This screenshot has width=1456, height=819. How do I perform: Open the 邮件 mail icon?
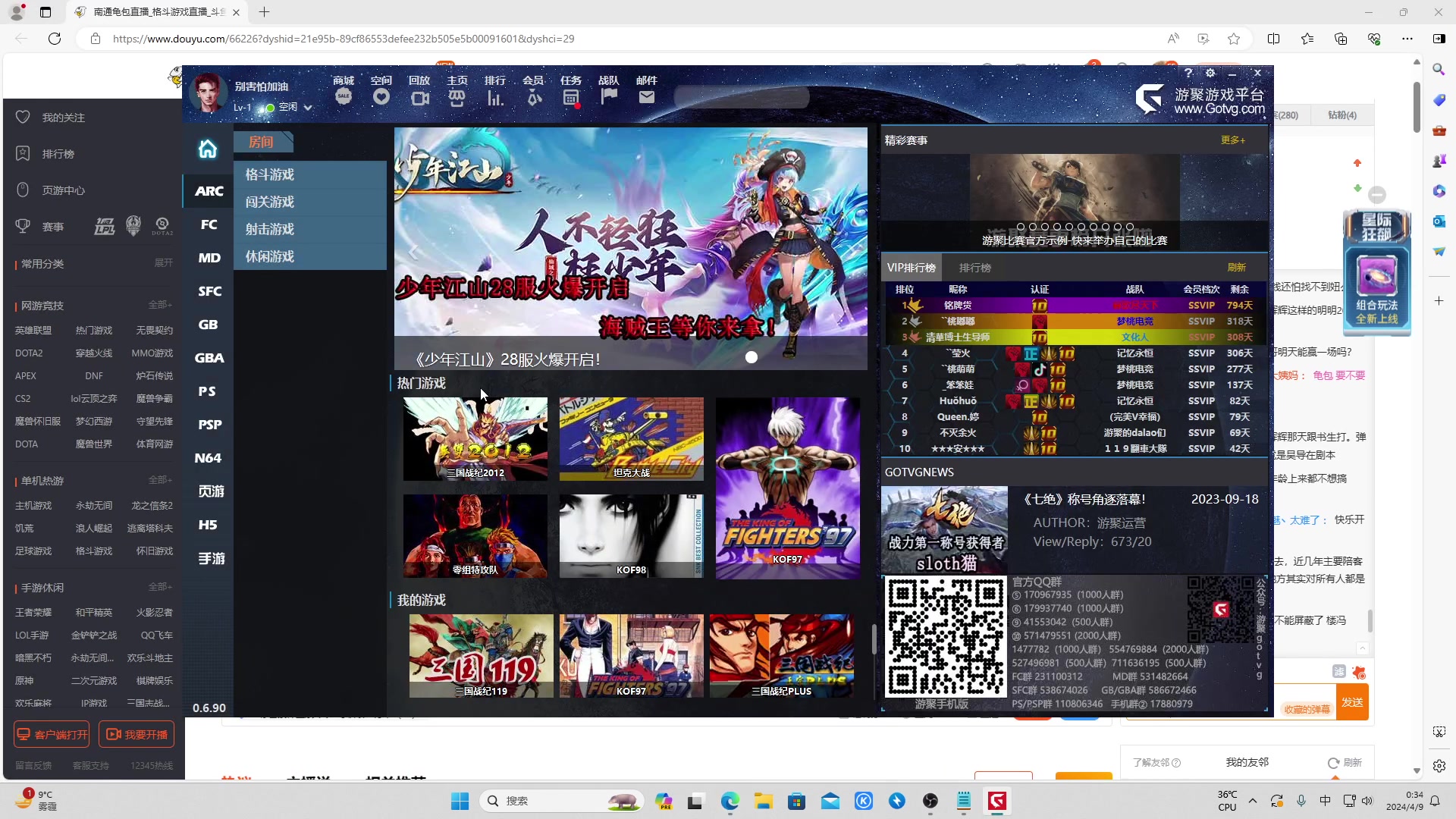point(647,90)
